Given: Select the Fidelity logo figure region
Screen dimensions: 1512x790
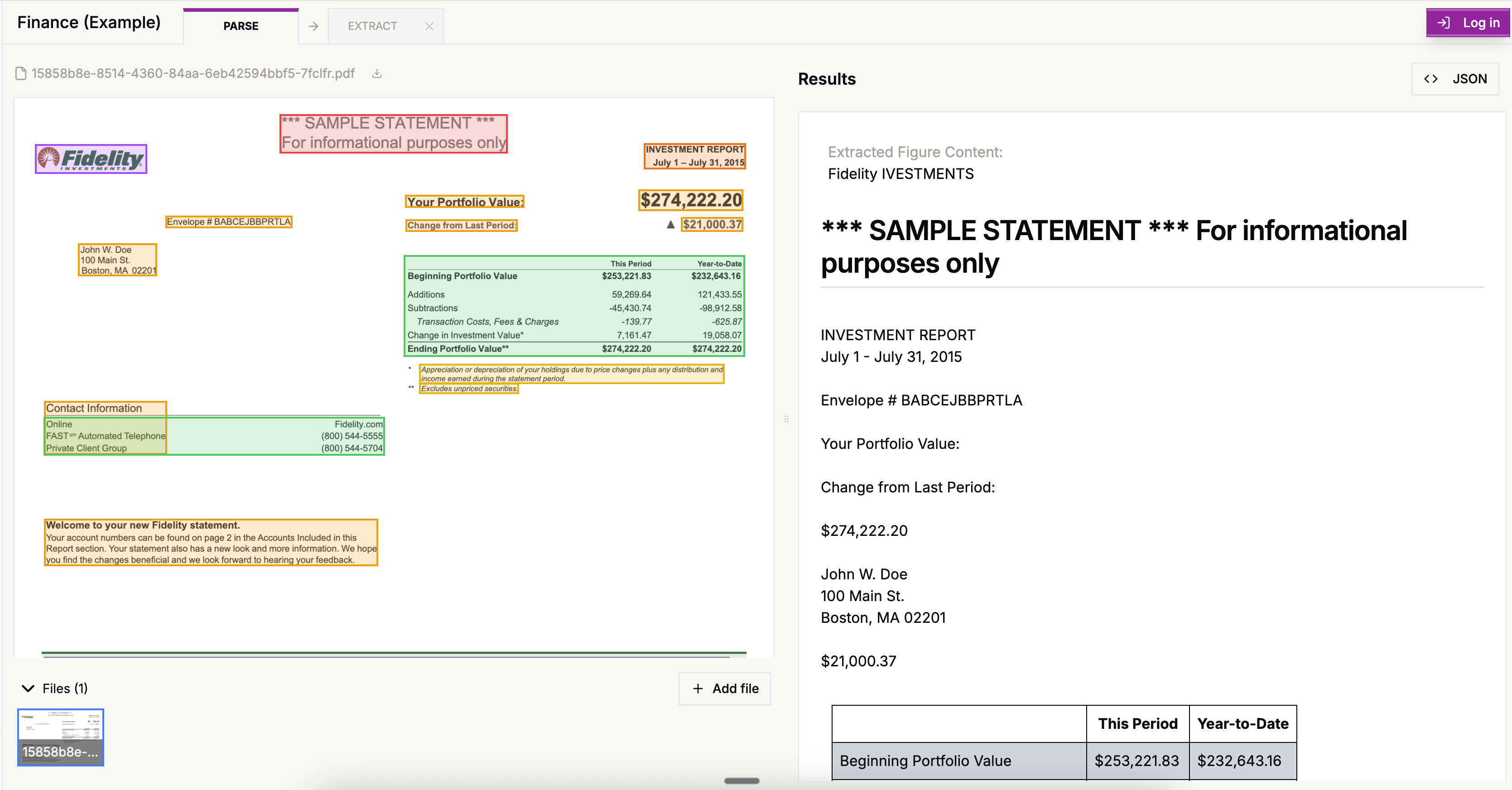Looking at the screenshot, I should 91,159.
